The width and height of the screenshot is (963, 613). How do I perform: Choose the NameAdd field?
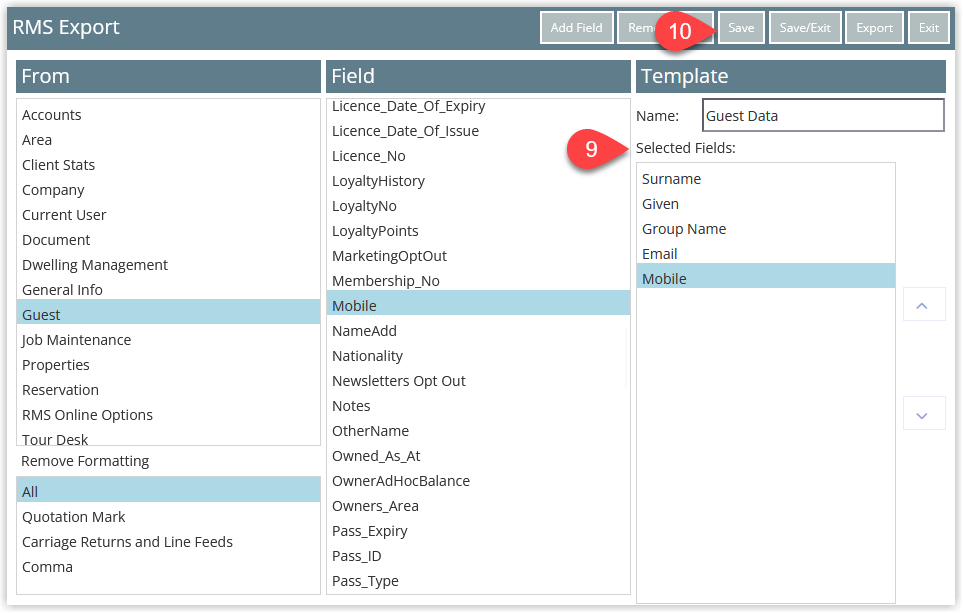478,331
